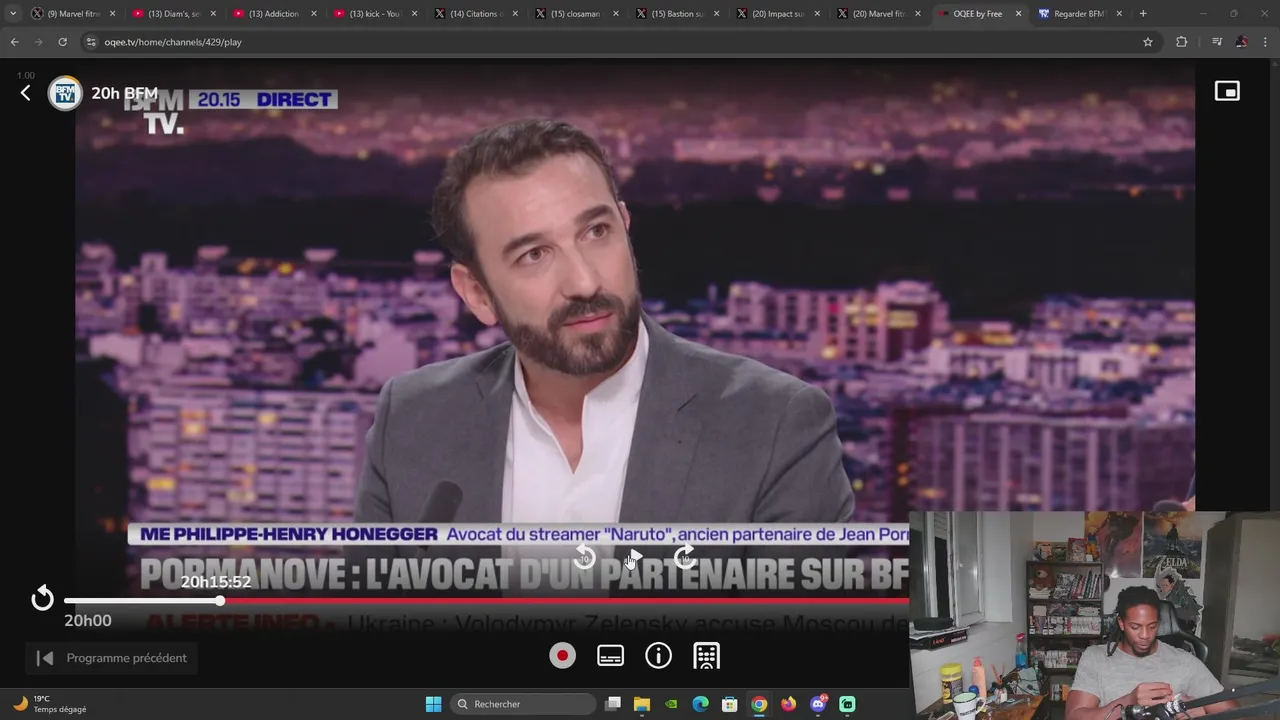The width and height of the screenshot is (1280, 720).
Task: Switch to the '(13) kick' YouTube tab
Action: [375, 14]
